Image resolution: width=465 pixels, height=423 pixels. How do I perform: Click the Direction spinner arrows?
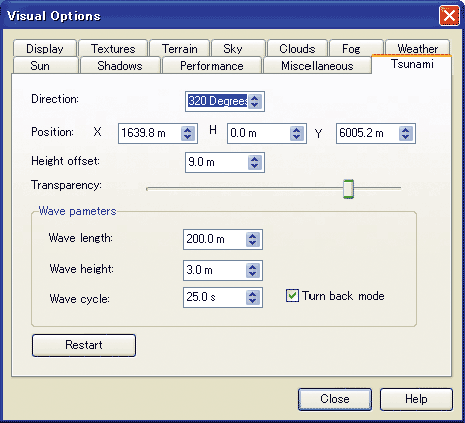(255, 101)
